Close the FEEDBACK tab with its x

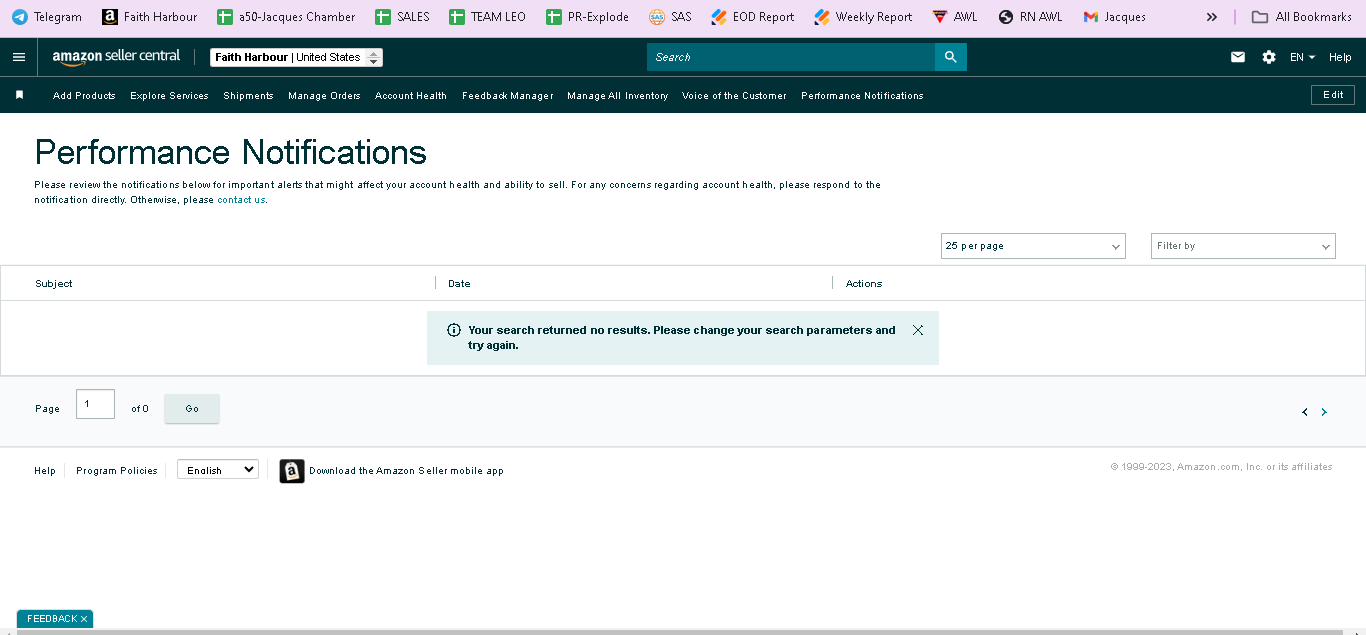[x=84, y=619]
